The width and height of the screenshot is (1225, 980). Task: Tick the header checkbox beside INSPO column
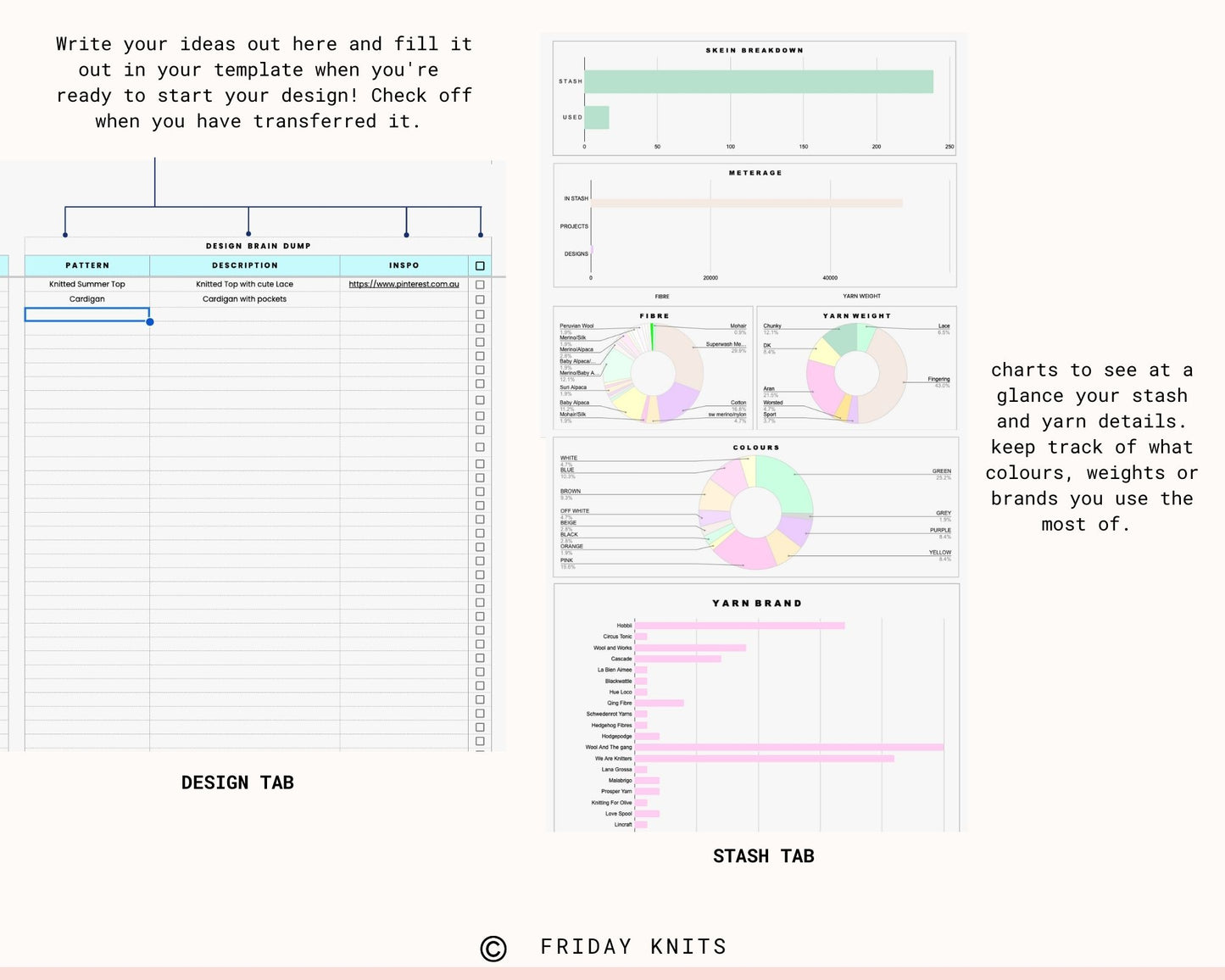(480, 266)
